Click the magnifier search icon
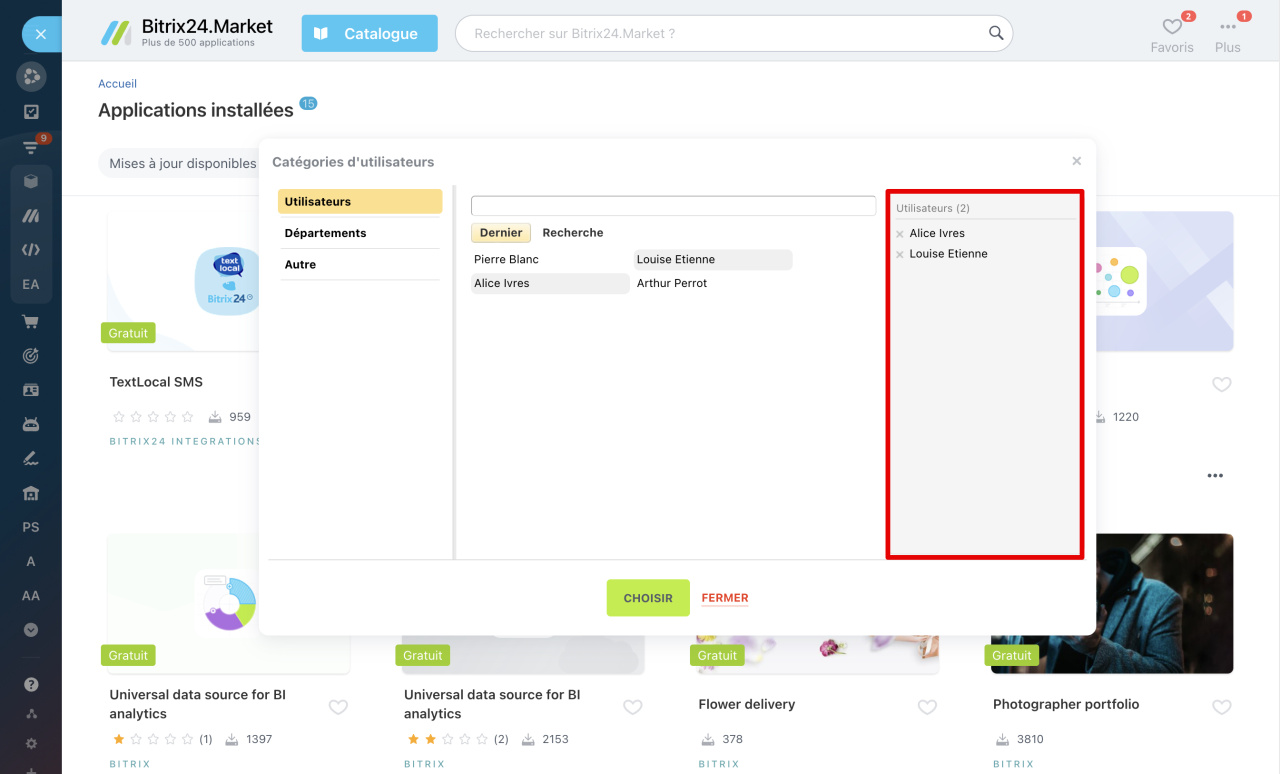 click(996, 33)
